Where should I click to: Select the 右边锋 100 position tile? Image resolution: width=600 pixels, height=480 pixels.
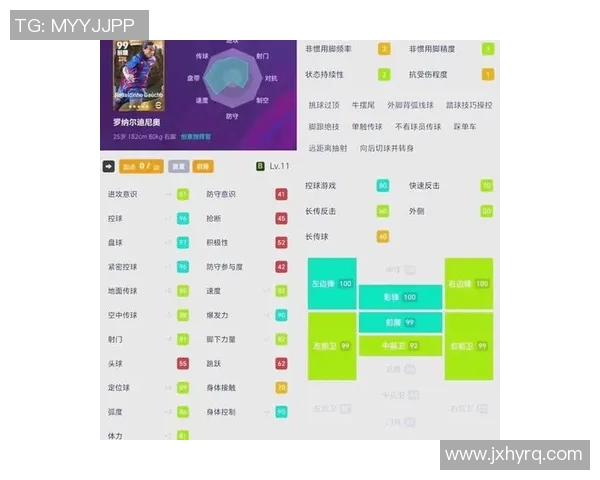tap(469, 284)
